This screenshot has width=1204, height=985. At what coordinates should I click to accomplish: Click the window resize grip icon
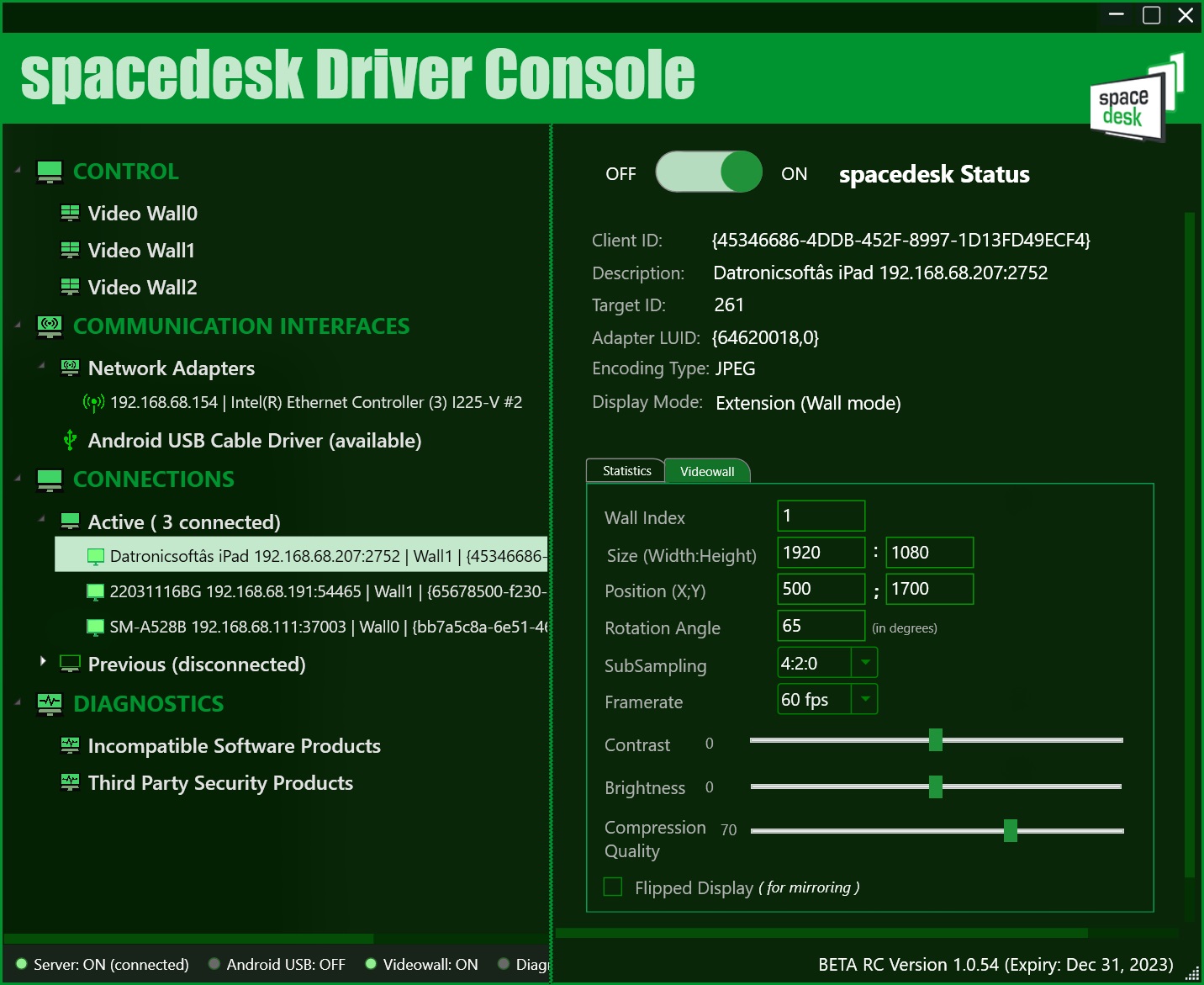[x=1192, y=973]
